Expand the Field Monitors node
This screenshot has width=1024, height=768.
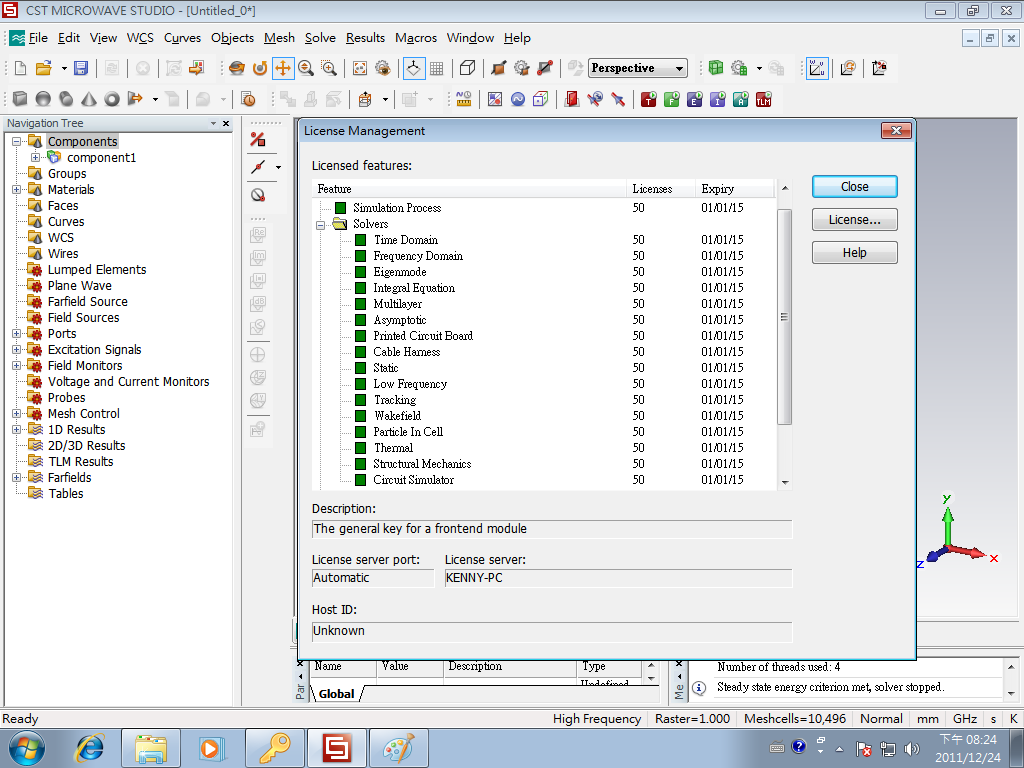[16, 365]
